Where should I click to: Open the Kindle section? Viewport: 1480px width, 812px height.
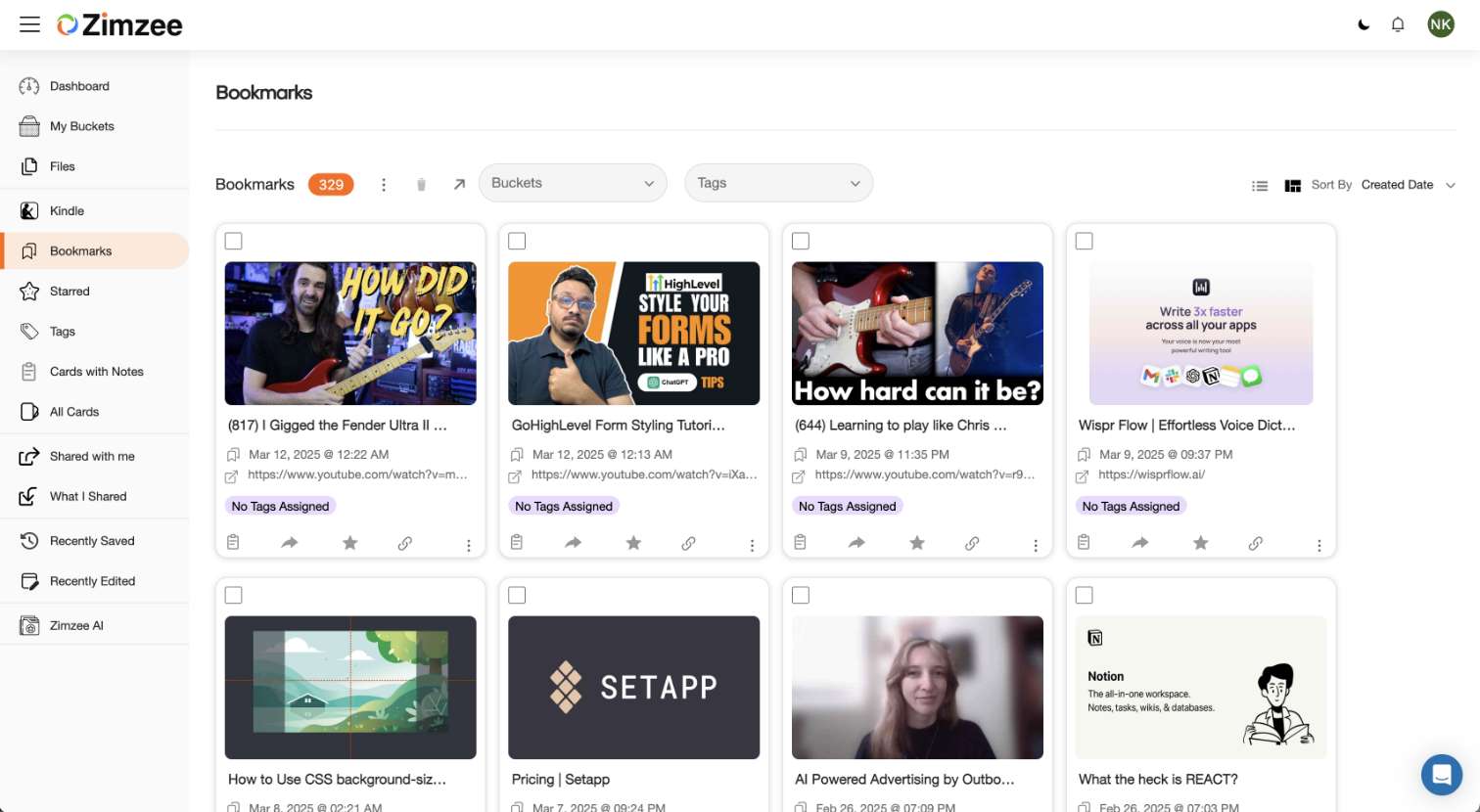tap(94, 210)
